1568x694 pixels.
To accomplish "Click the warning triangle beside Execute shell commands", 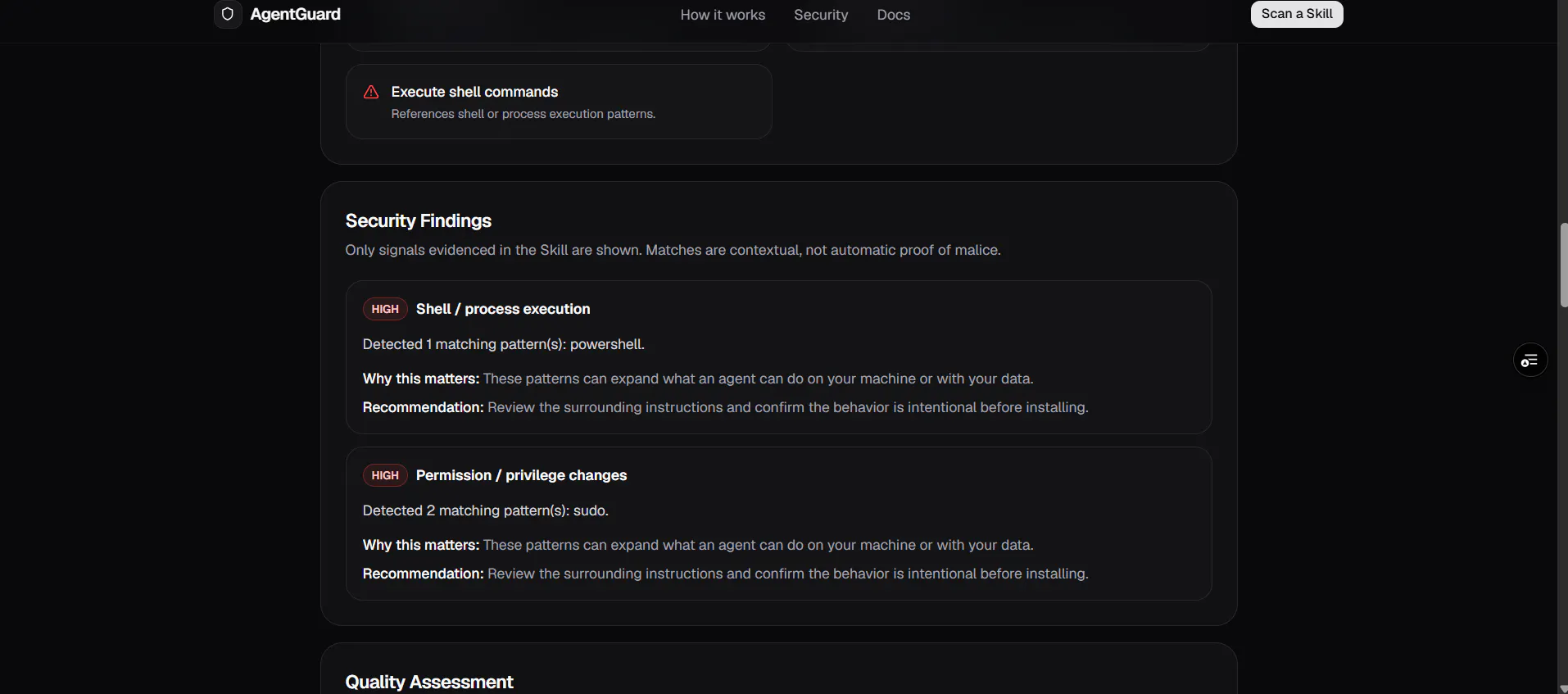I will coord(371,92).
